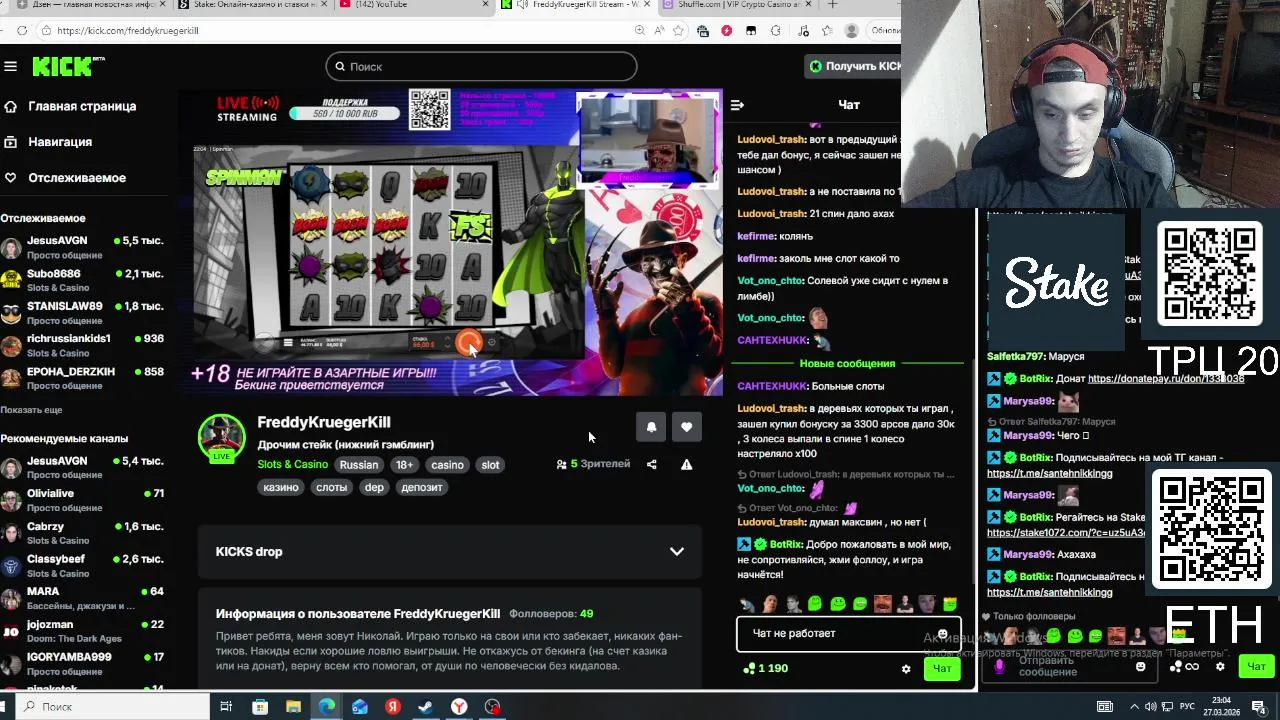Open chat settings gear icon
This screenshot has height=720, width=1280.
(906, 669)
